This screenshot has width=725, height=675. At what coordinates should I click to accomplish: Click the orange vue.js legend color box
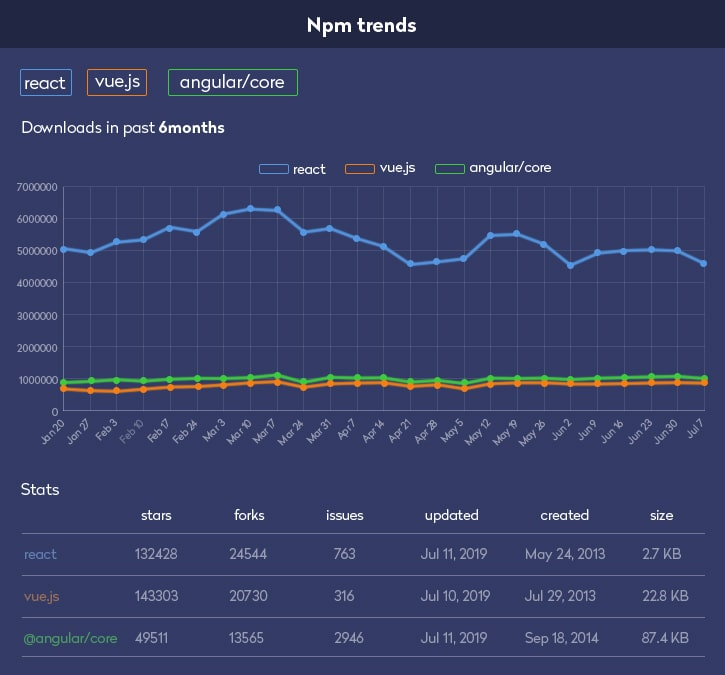[359, 169]
